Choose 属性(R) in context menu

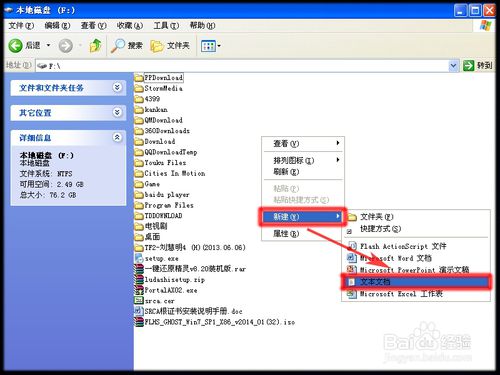point(303,234)
